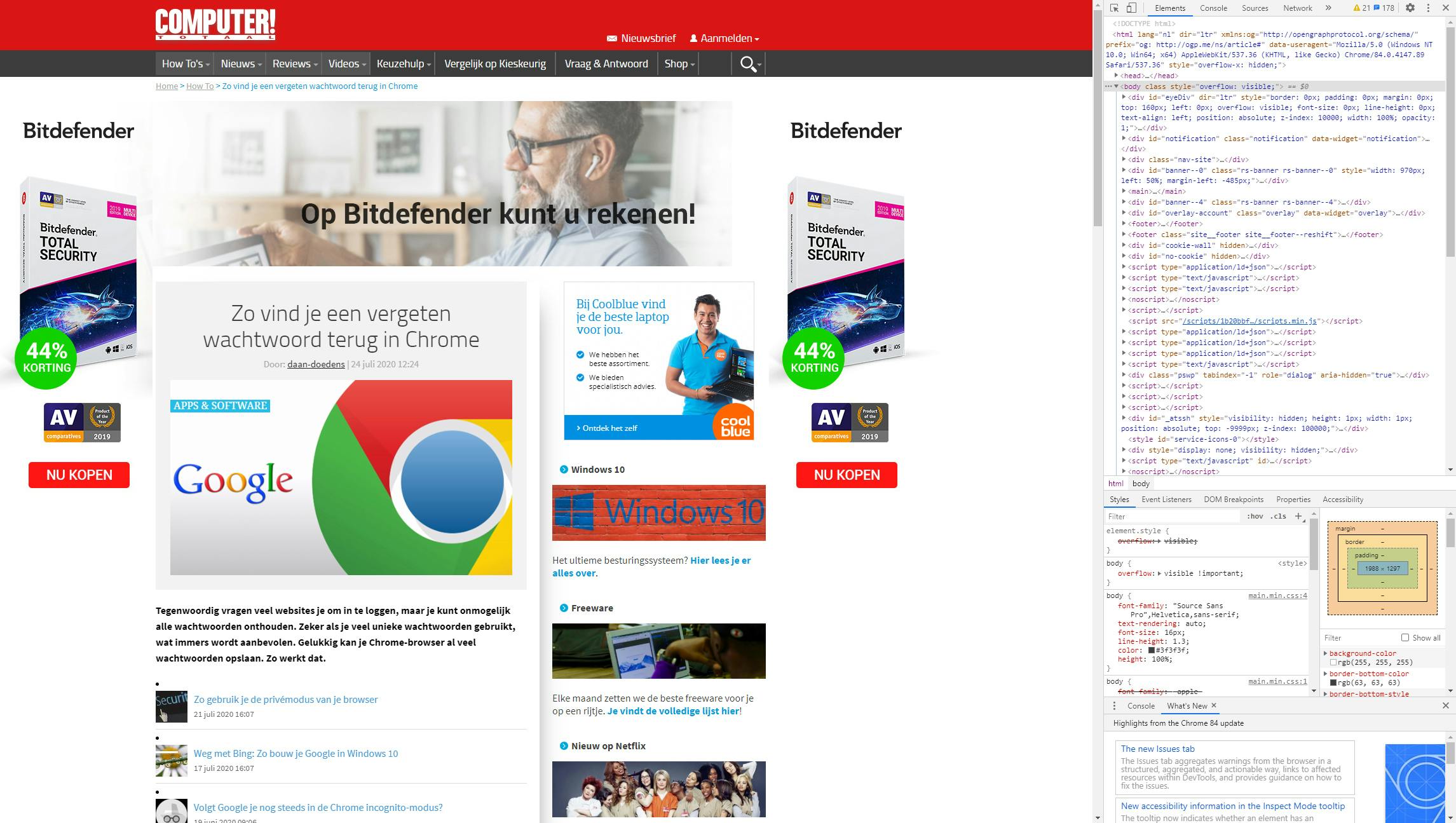This screenshot has width=1456, height=823.
Task: Click the website search magnifier icon
Action: pyautogui.click(x=748, y=64)
